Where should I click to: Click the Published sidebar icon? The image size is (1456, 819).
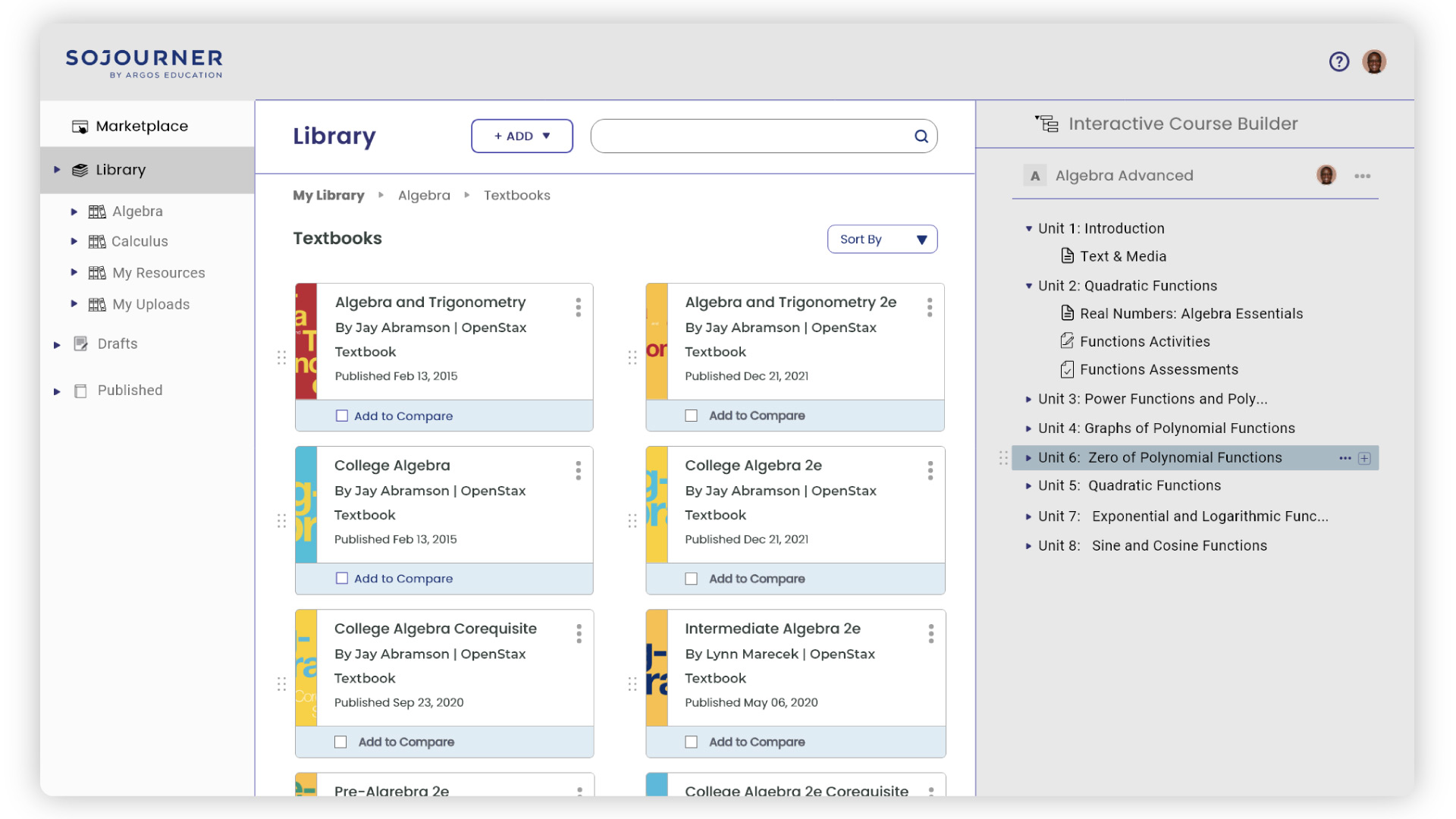pos(80,391)
